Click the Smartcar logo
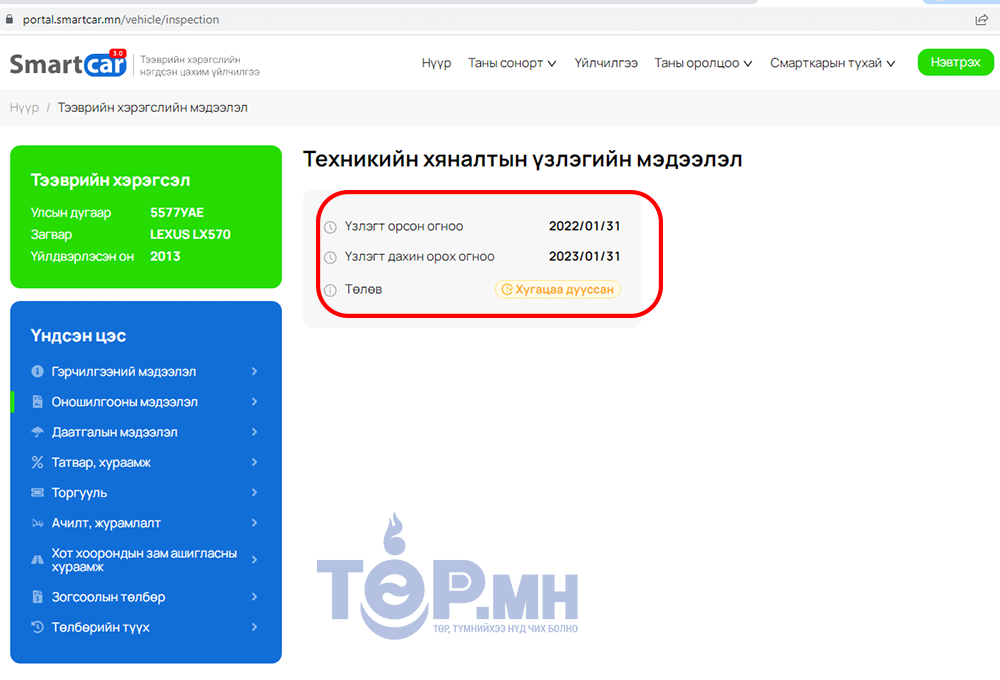 coord(68,64)
